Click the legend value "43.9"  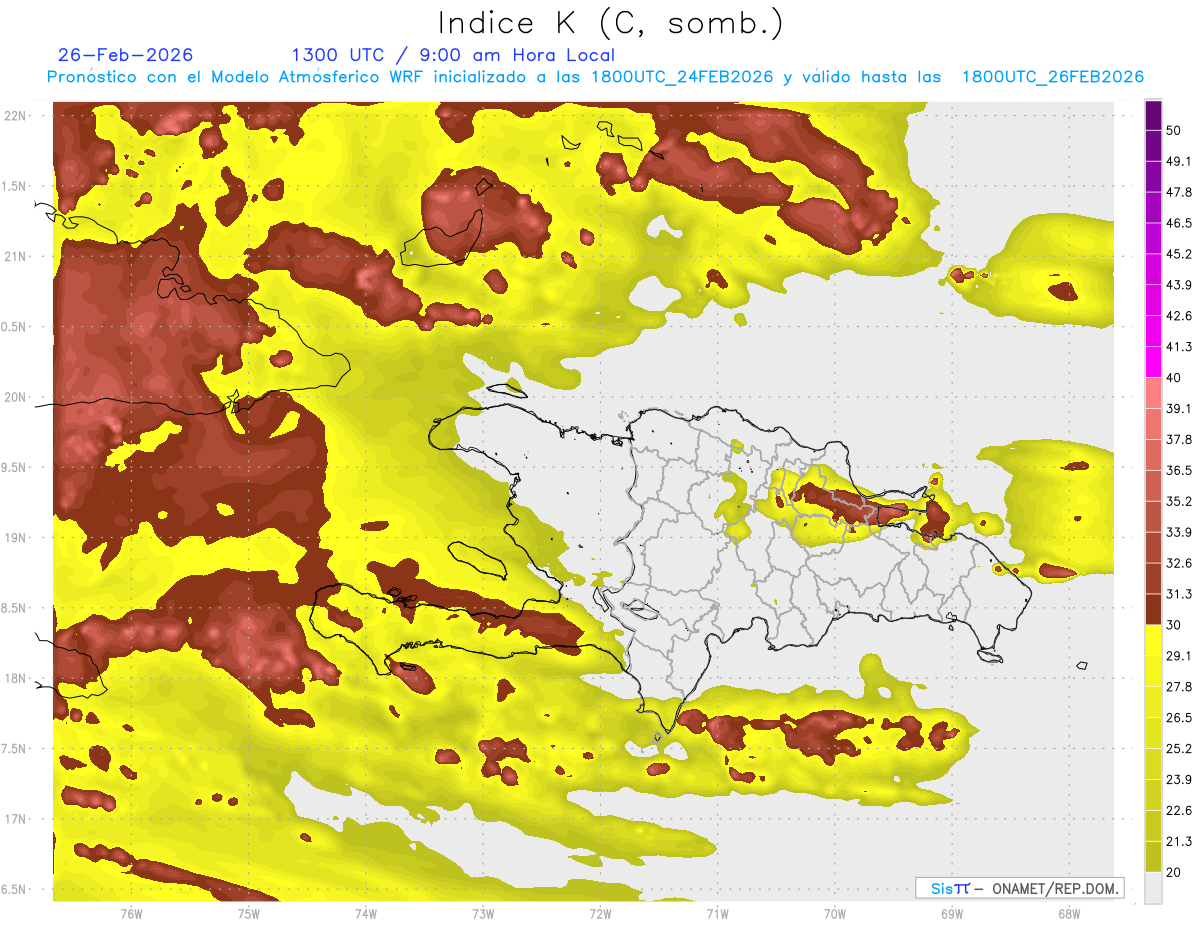[x=1179, y=285]
